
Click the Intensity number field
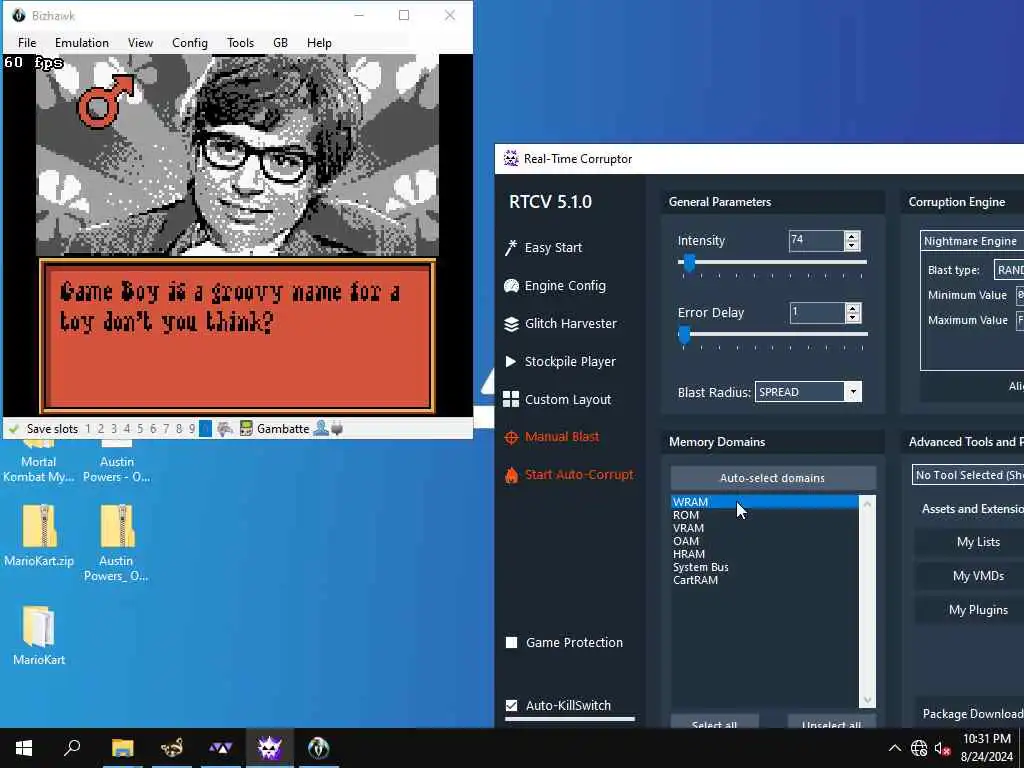click(816, 241)
